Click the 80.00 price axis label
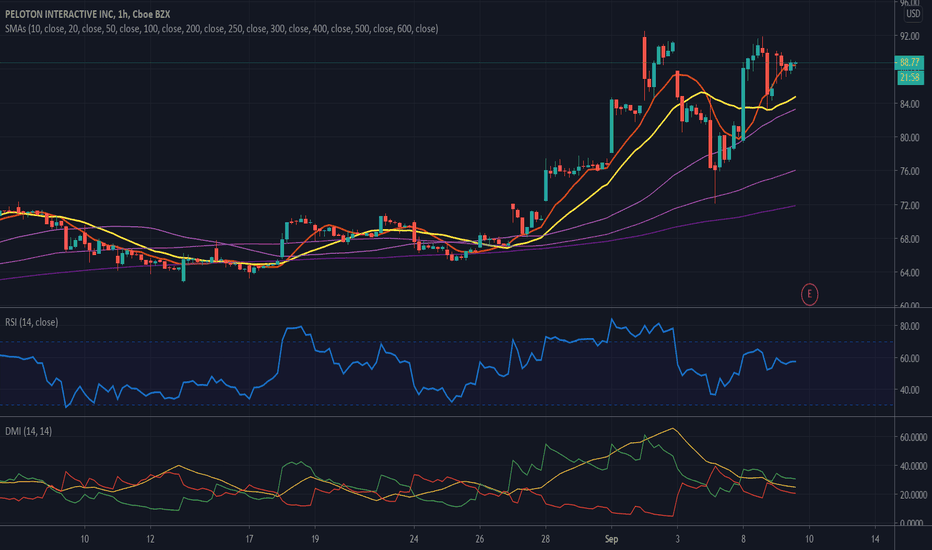 (909, 137)
